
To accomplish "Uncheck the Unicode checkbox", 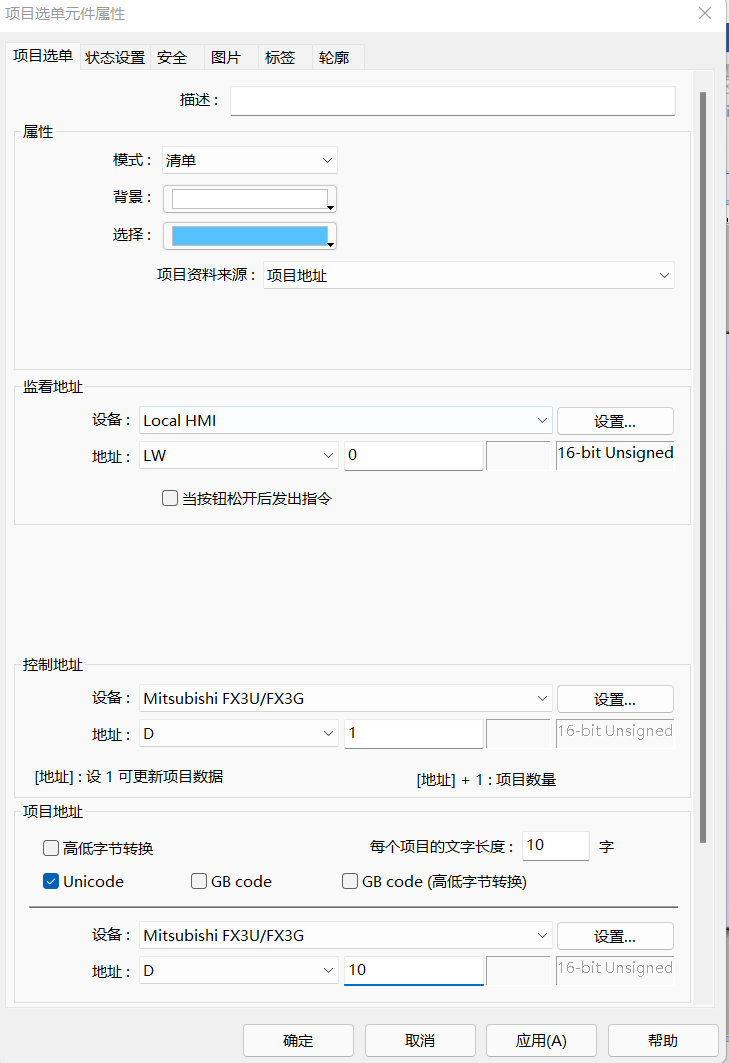I will pos(51,881).
